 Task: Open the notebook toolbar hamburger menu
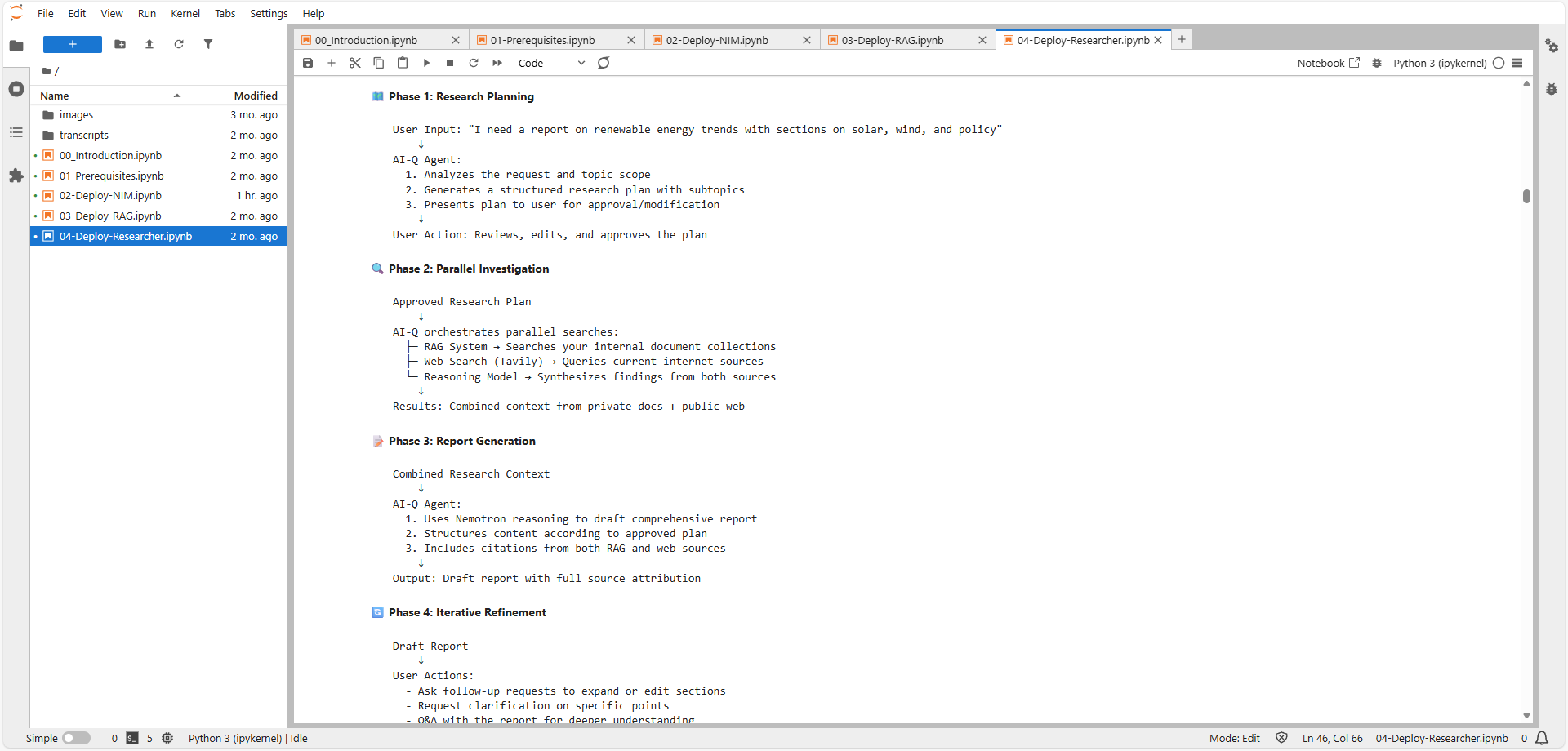[x=1517, y=63]
